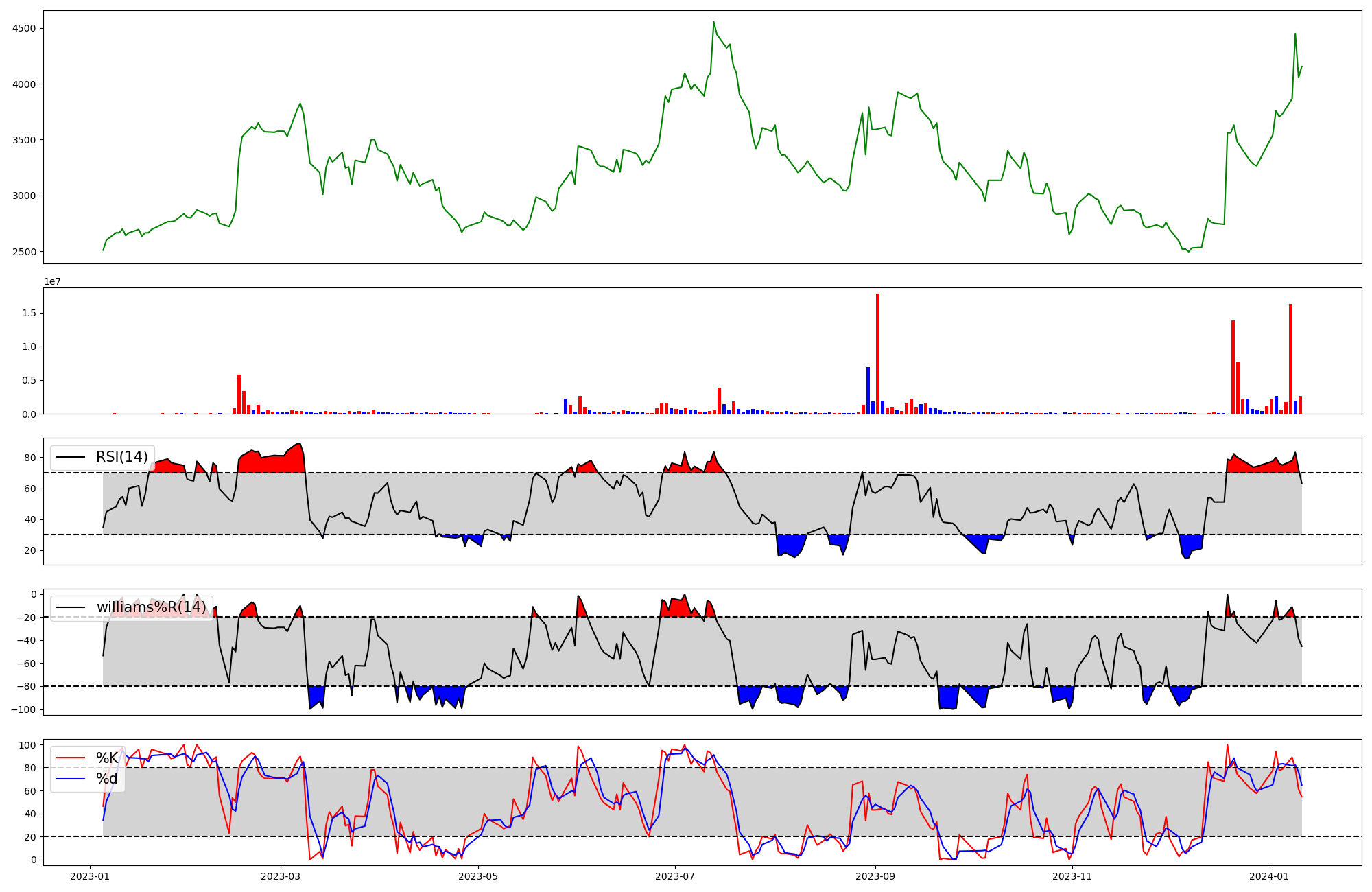Click the 2023-11 date label

click(1072, 876)
